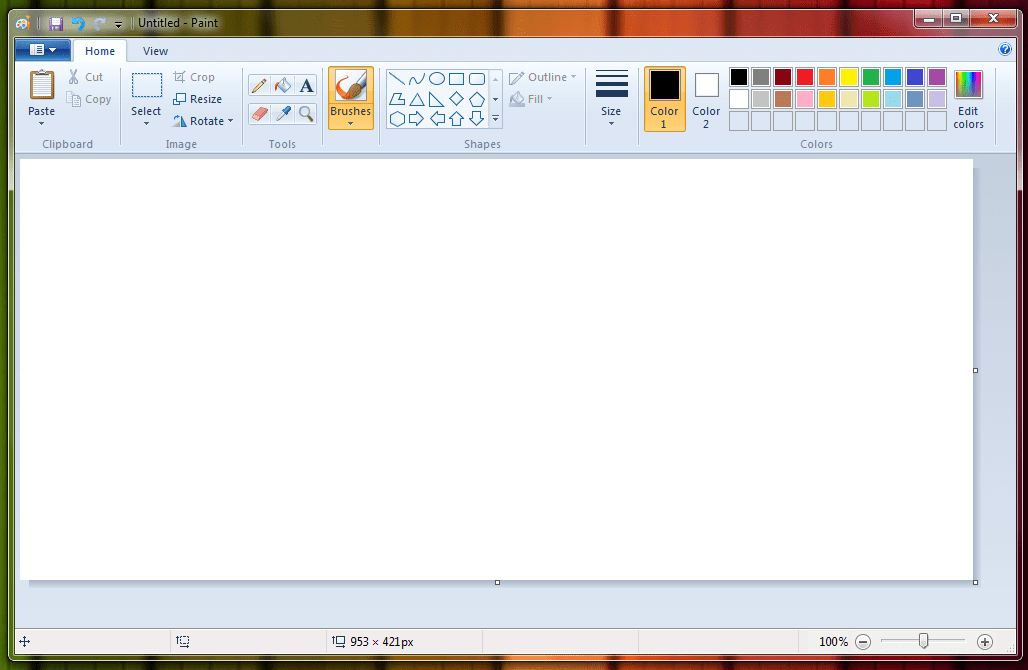Screen dimensions: 1028x670
Task: Select the Eraser tool
Action: pyautogui.click(x=259, y=114)
